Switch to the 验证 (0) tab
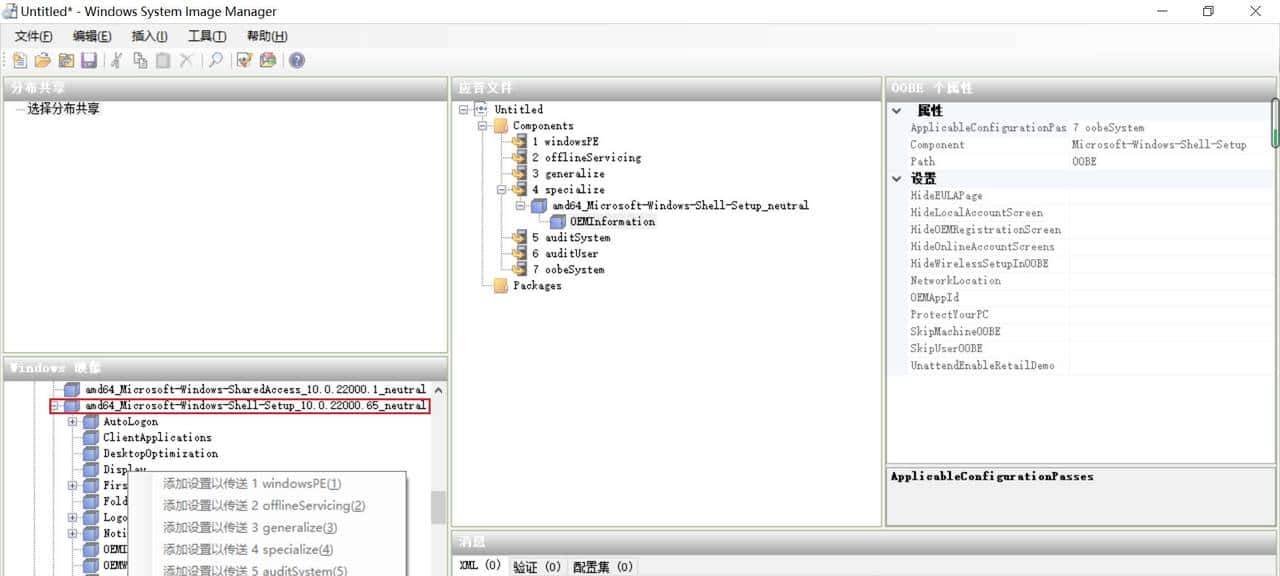Screen dimensions: 1280x576 click(537, 567)
